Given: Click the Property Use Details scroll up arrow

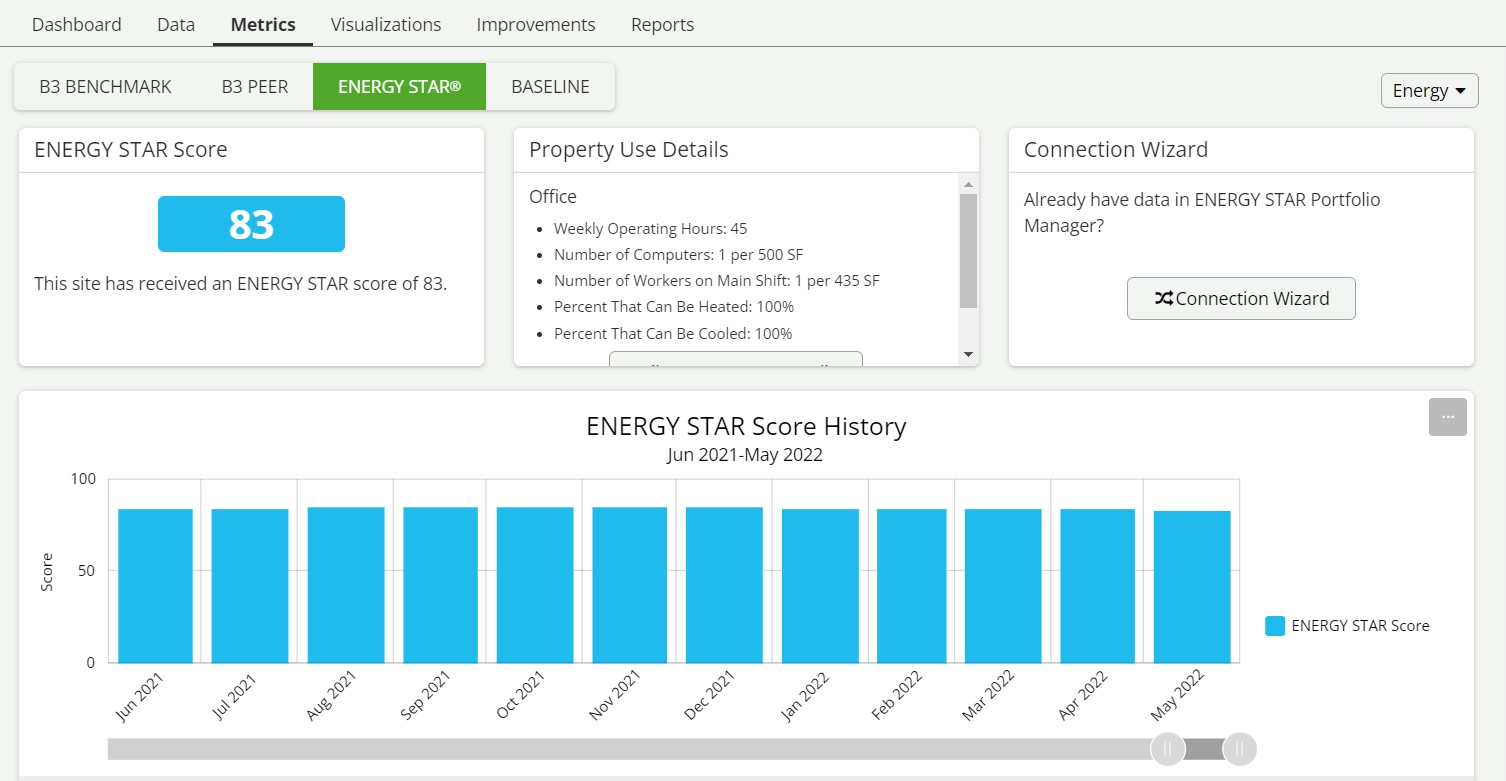Looking at the screenshot, I should point(968,184).
